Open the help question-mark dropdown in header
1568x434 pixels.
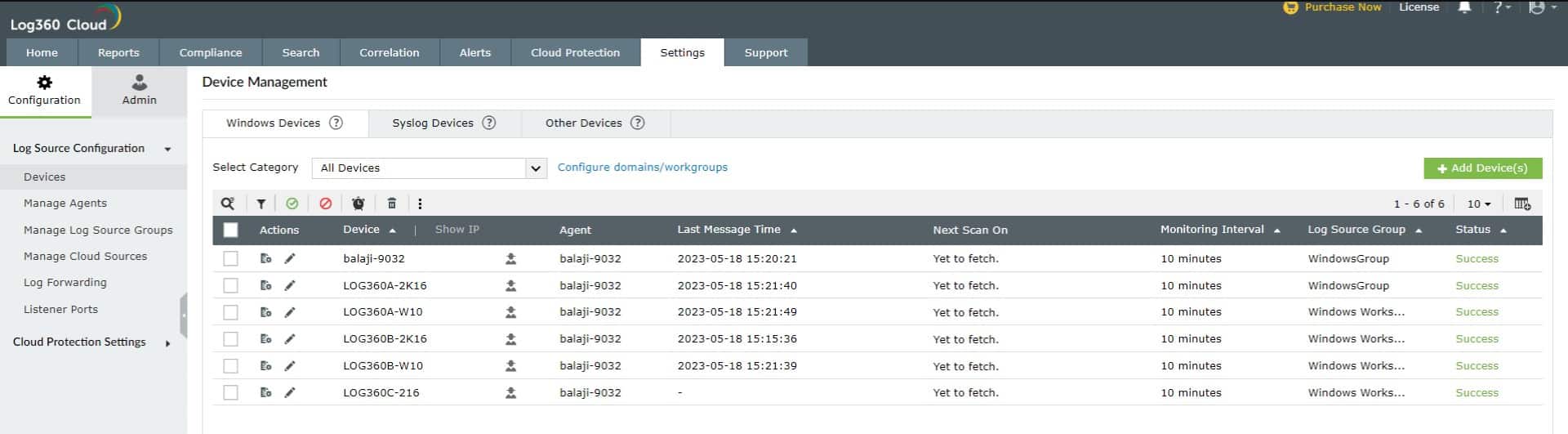tap(1503, 7)
